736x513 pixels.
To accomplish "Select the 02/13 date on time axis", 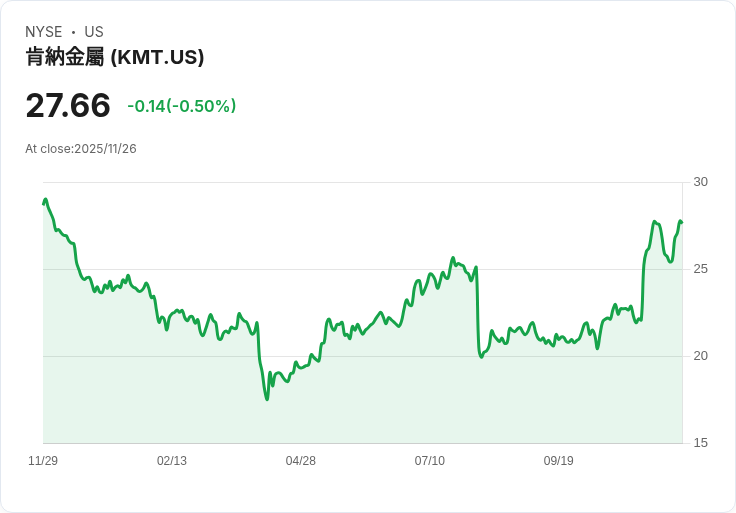I will click(x=172, y=461).
